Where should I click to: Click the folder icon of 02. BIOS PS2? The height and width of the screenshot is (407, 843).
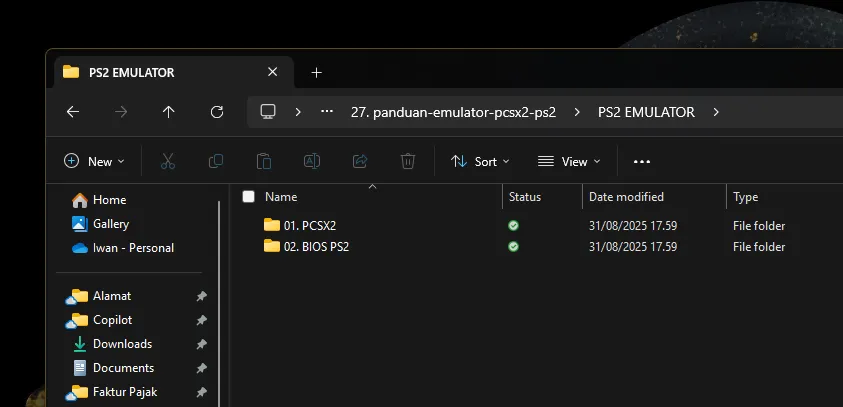point(272,246)
